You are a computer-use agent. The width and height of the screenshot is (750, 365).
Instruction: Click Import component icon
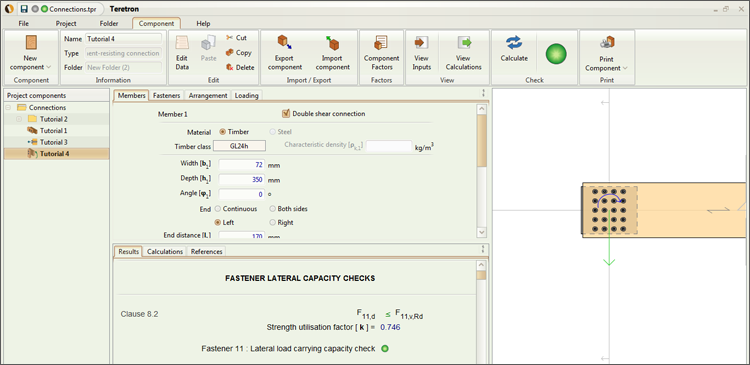332,43
